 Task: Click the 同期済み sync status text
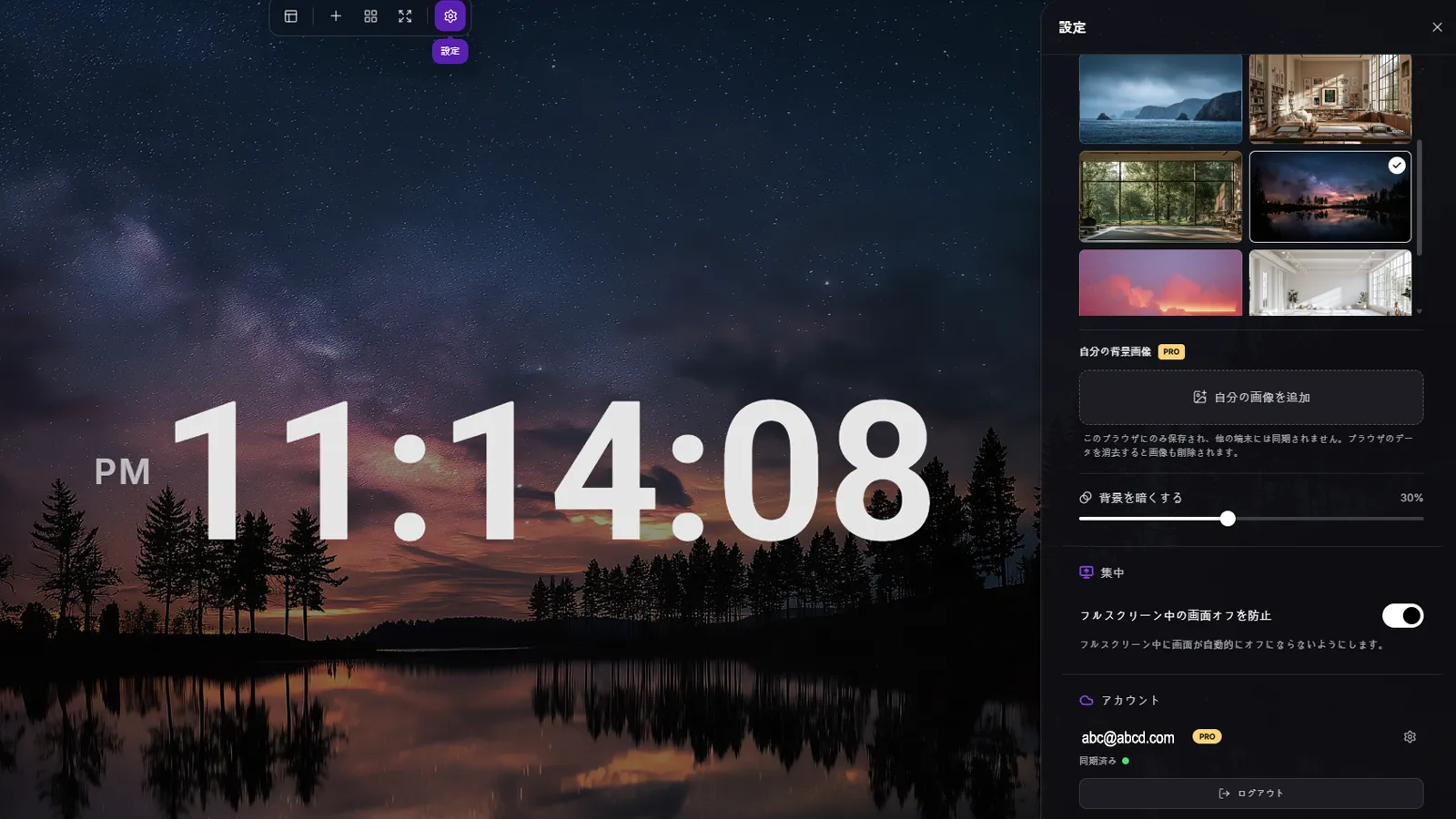pos(1097,761)
